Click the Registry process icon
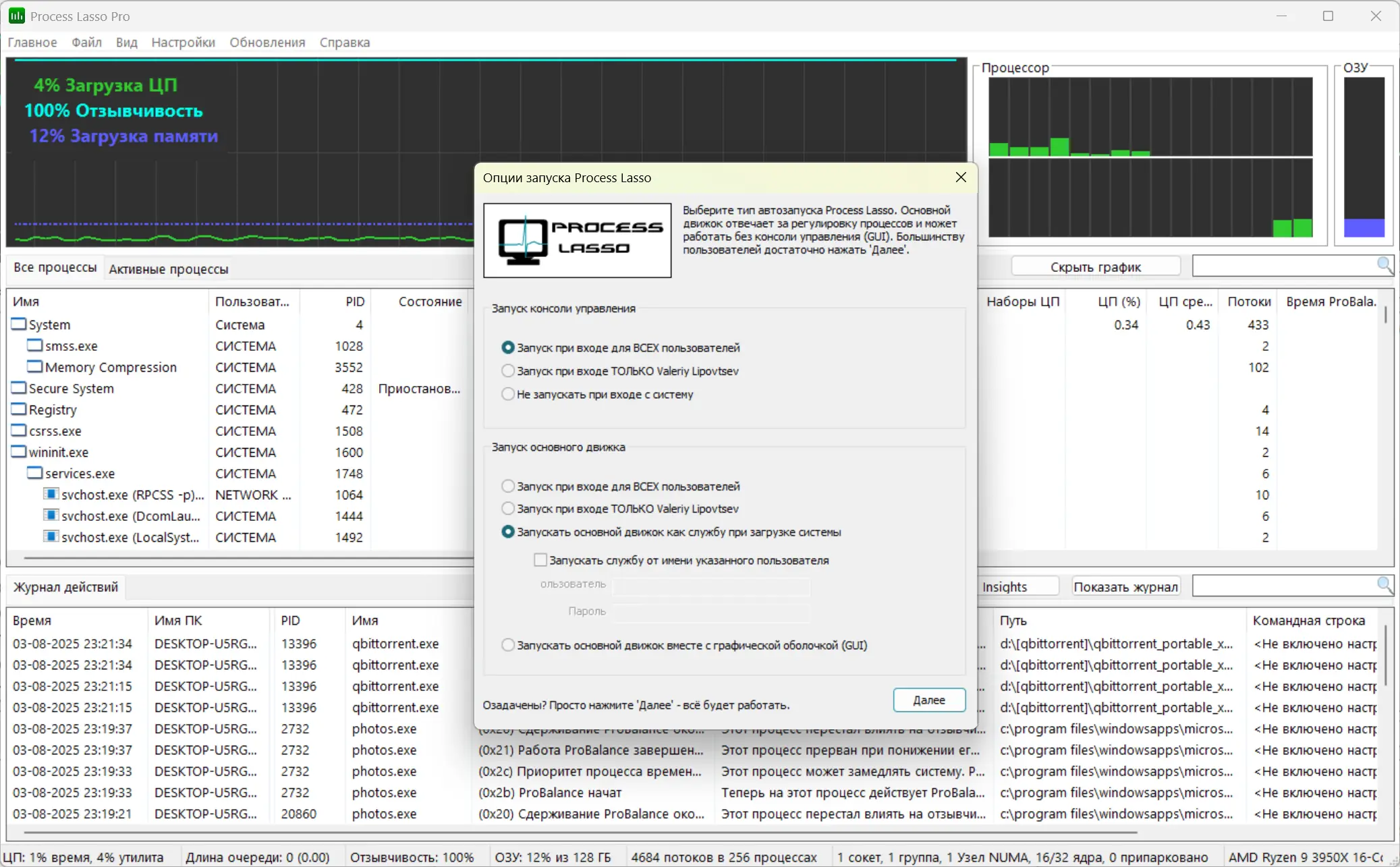Screen dimensions: 1400x867 point(19,410)
